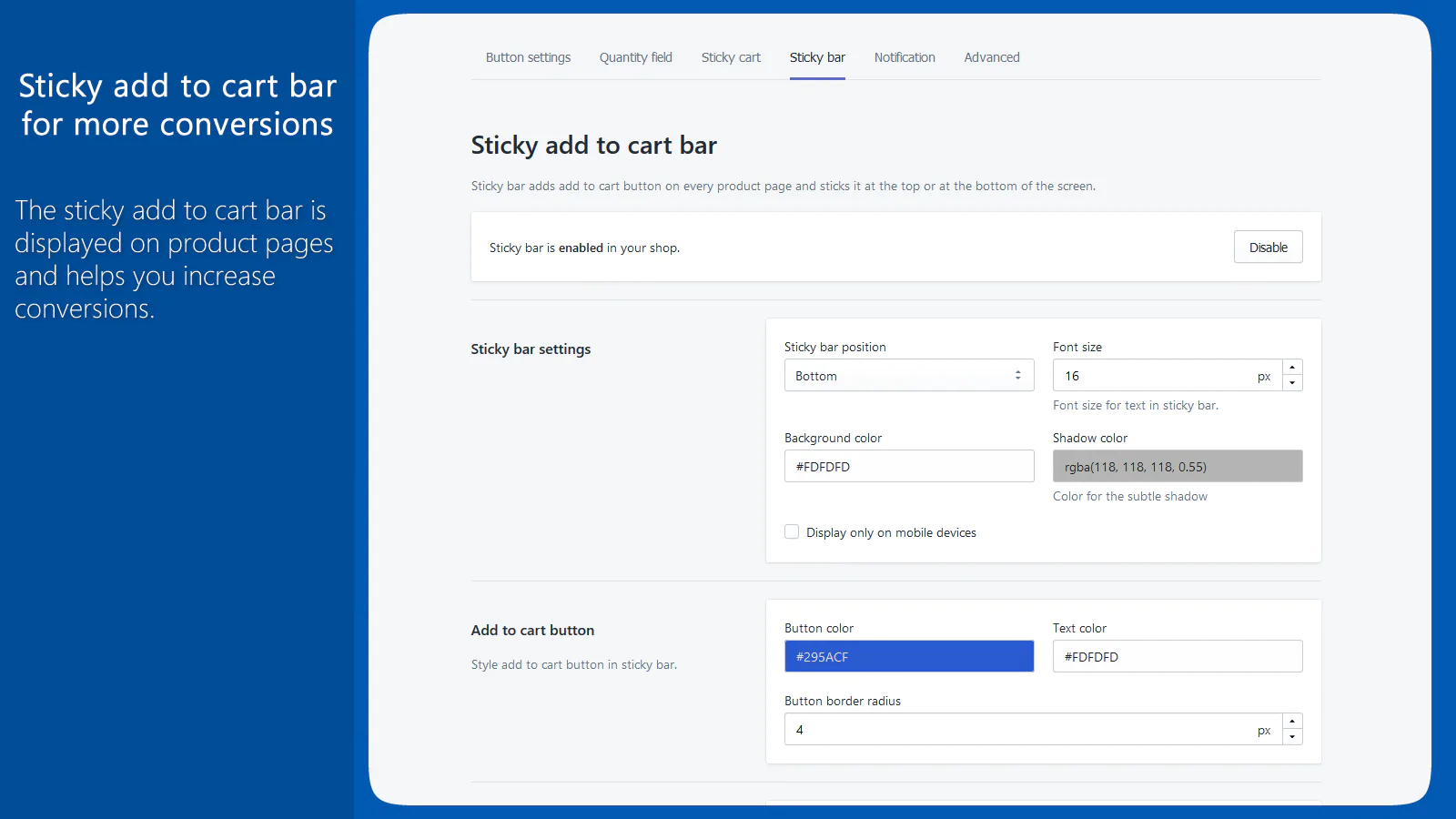Open the Advanced tab
The image size is (1456, 819).
pos(992,57)
